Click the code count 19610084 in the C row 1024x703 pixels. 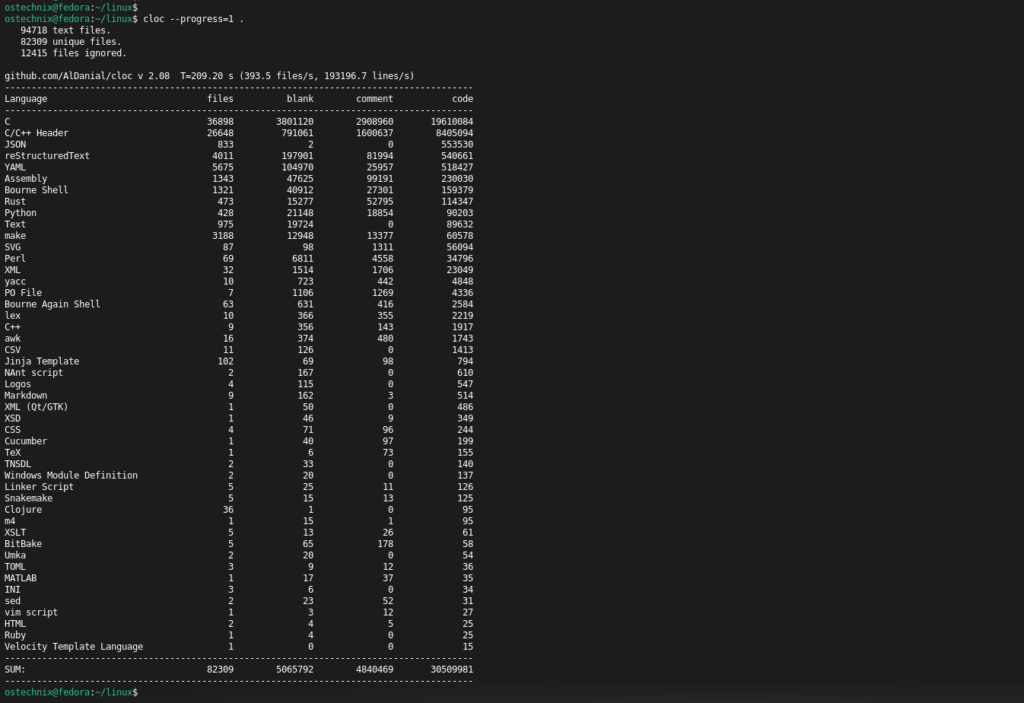[x=452, y=122]
